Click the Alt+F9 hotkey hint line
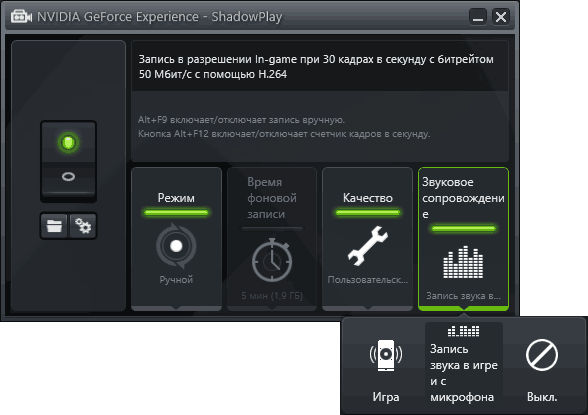 coord(241,120)
